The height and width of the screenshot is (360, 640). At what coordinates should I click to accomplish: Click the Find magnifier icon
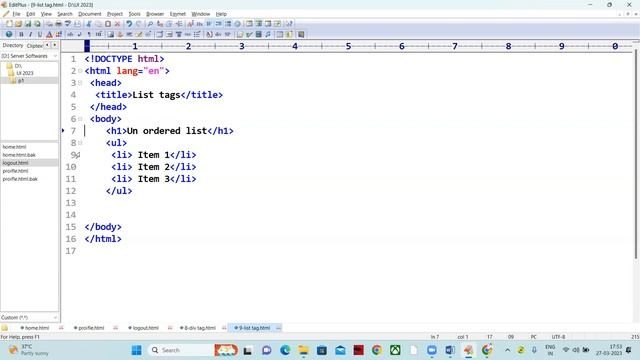pyautogui.click(x=150, y=24)
